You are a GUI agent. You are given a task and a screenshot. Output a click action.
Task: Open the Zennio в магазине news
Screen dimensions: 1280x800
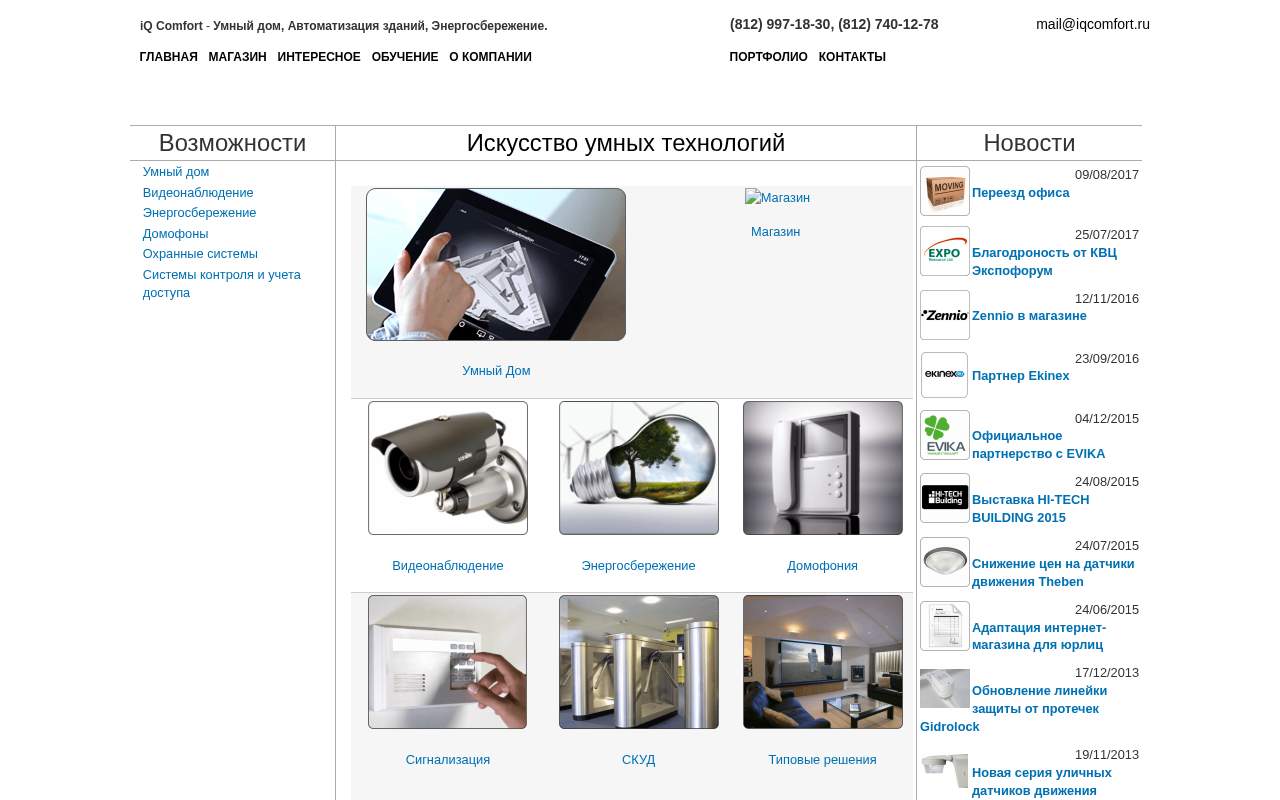point(1029,316)
